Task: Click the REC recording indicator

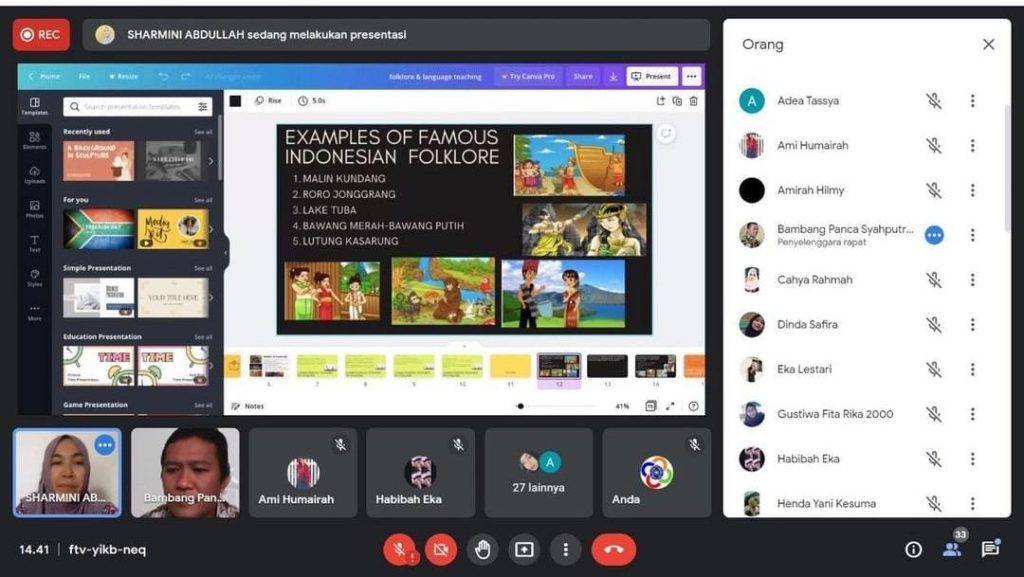Action: (x=41, y=34)
